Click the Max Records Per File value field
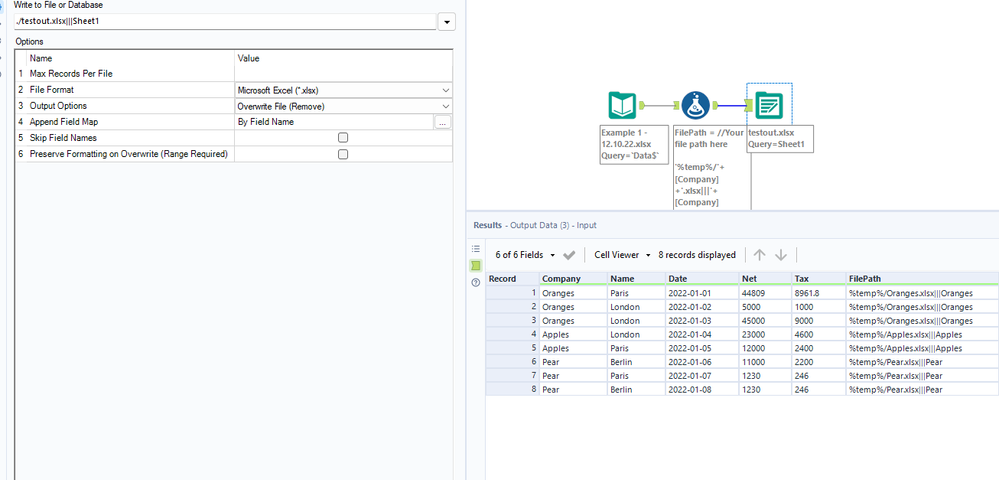 click(x=343, y=74)
